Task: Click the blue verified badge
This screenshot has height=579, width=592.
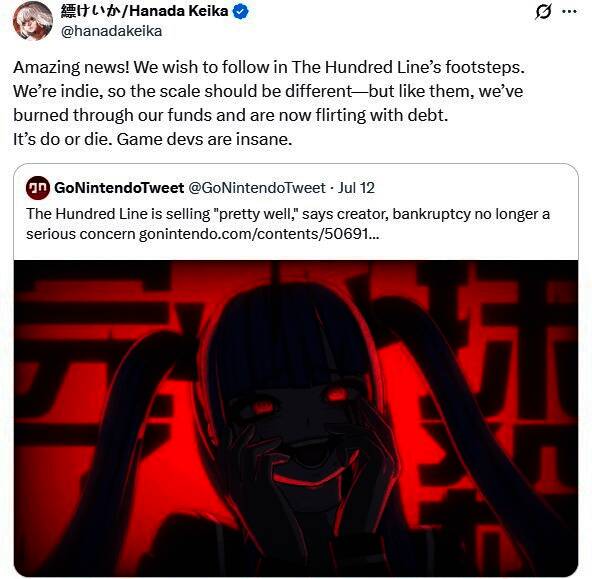Action: tap(240, 12)
